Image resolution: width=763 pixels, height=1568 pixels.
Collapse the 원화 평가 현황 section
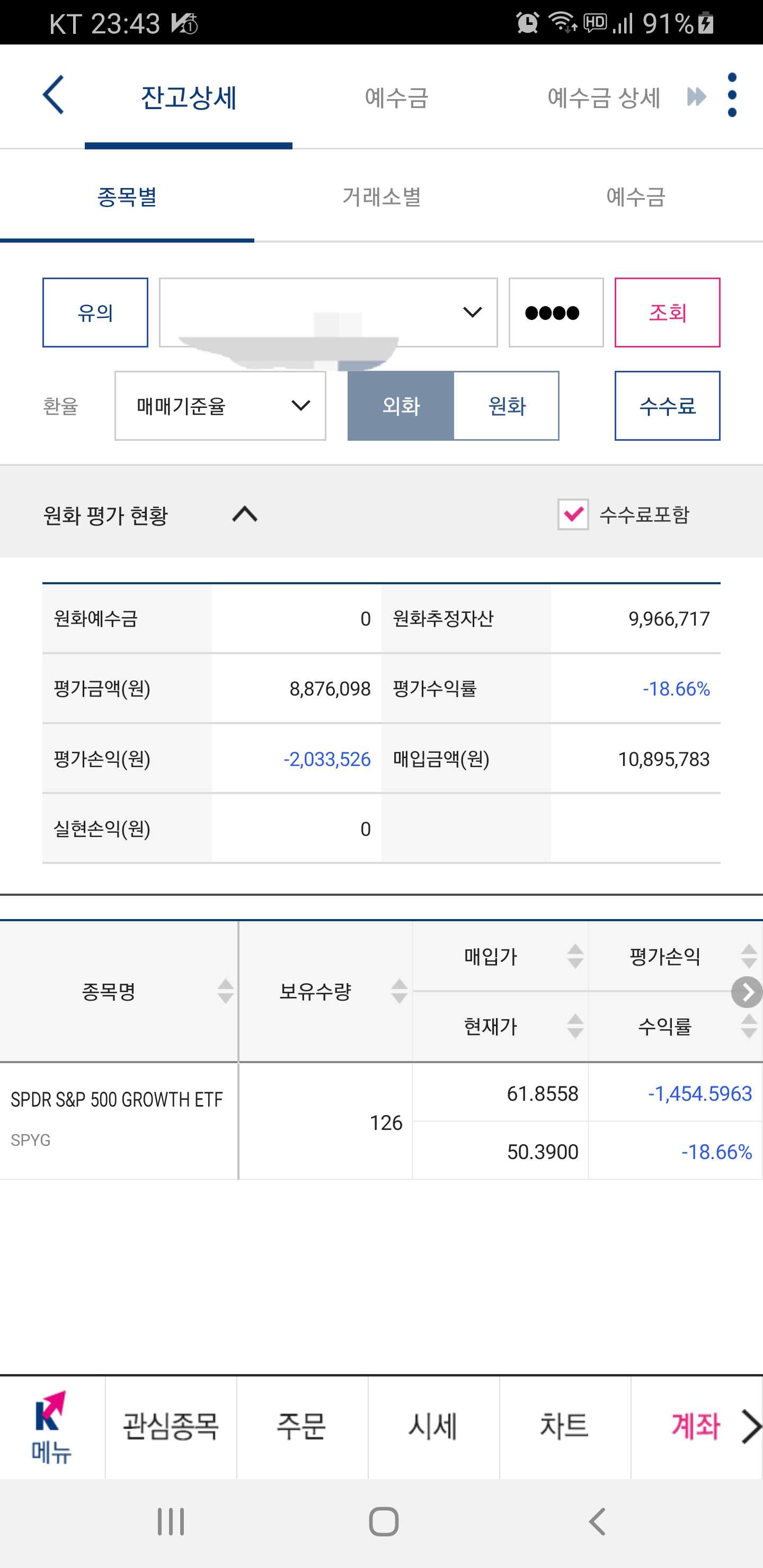click(x=245, y=514)
